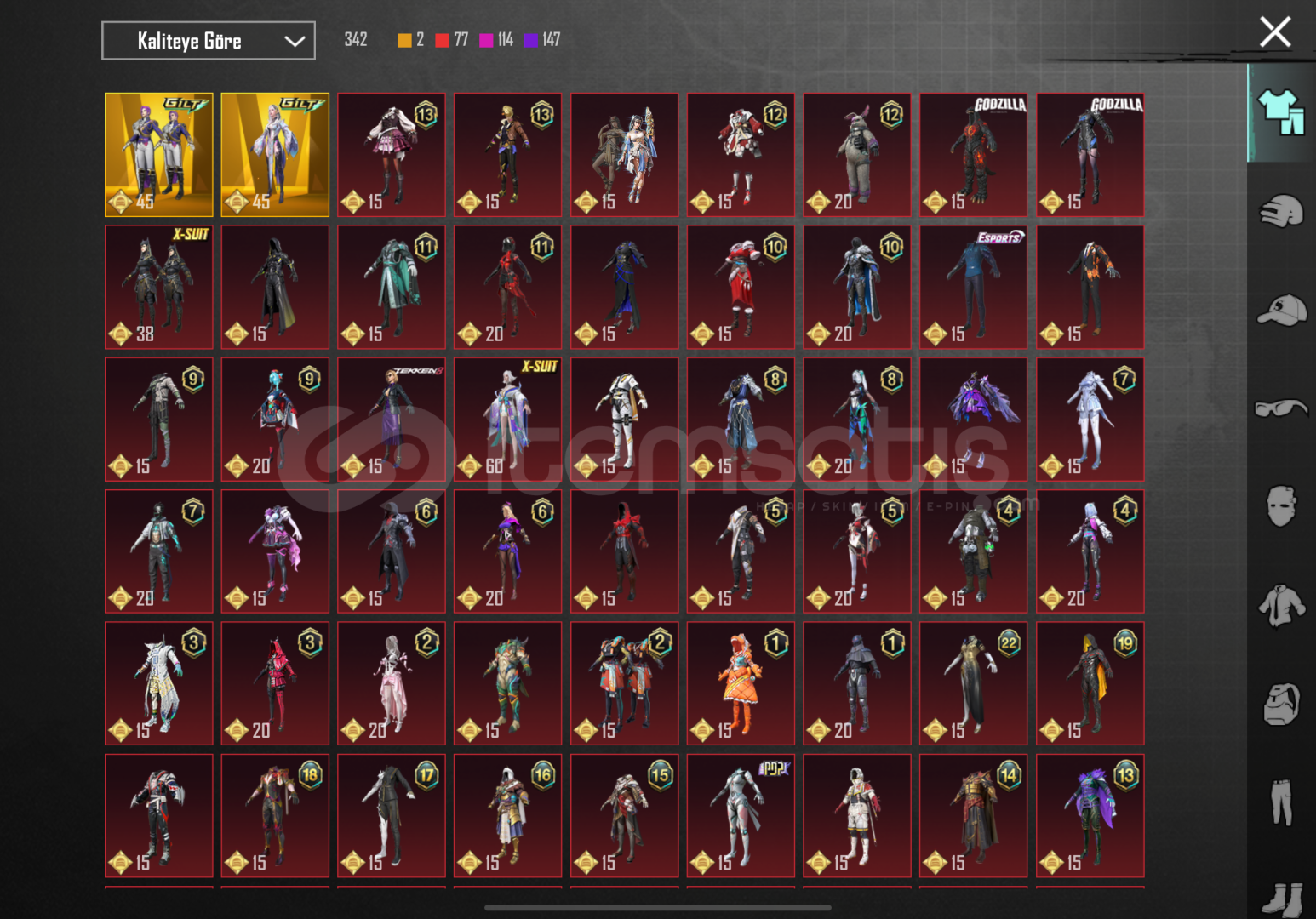
Task: Select the duo outfit with badge 2
Action: (625, 683)
